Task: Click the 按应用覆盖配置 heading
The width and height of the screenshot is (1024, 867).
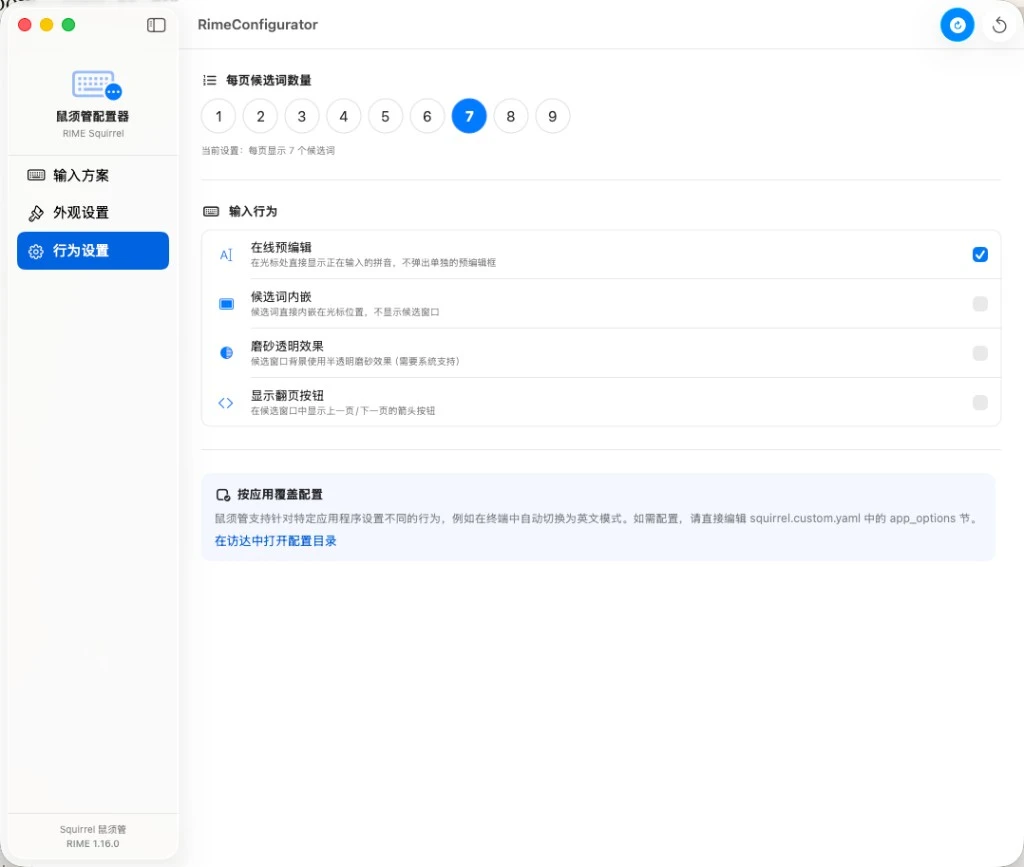Action: [280, 494]
